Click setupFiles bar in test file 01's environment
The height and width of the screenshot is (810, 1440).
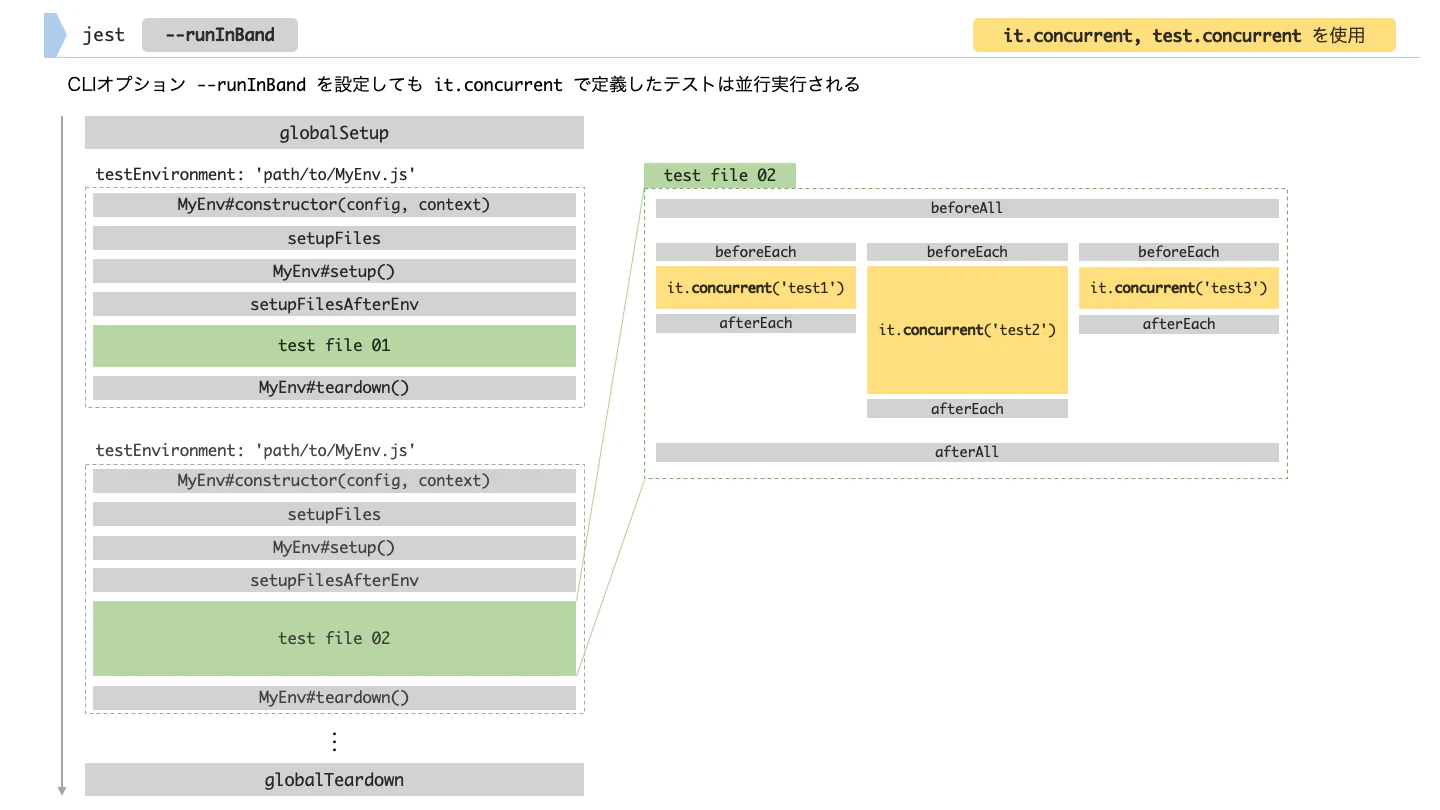click(x=334, y=238)
